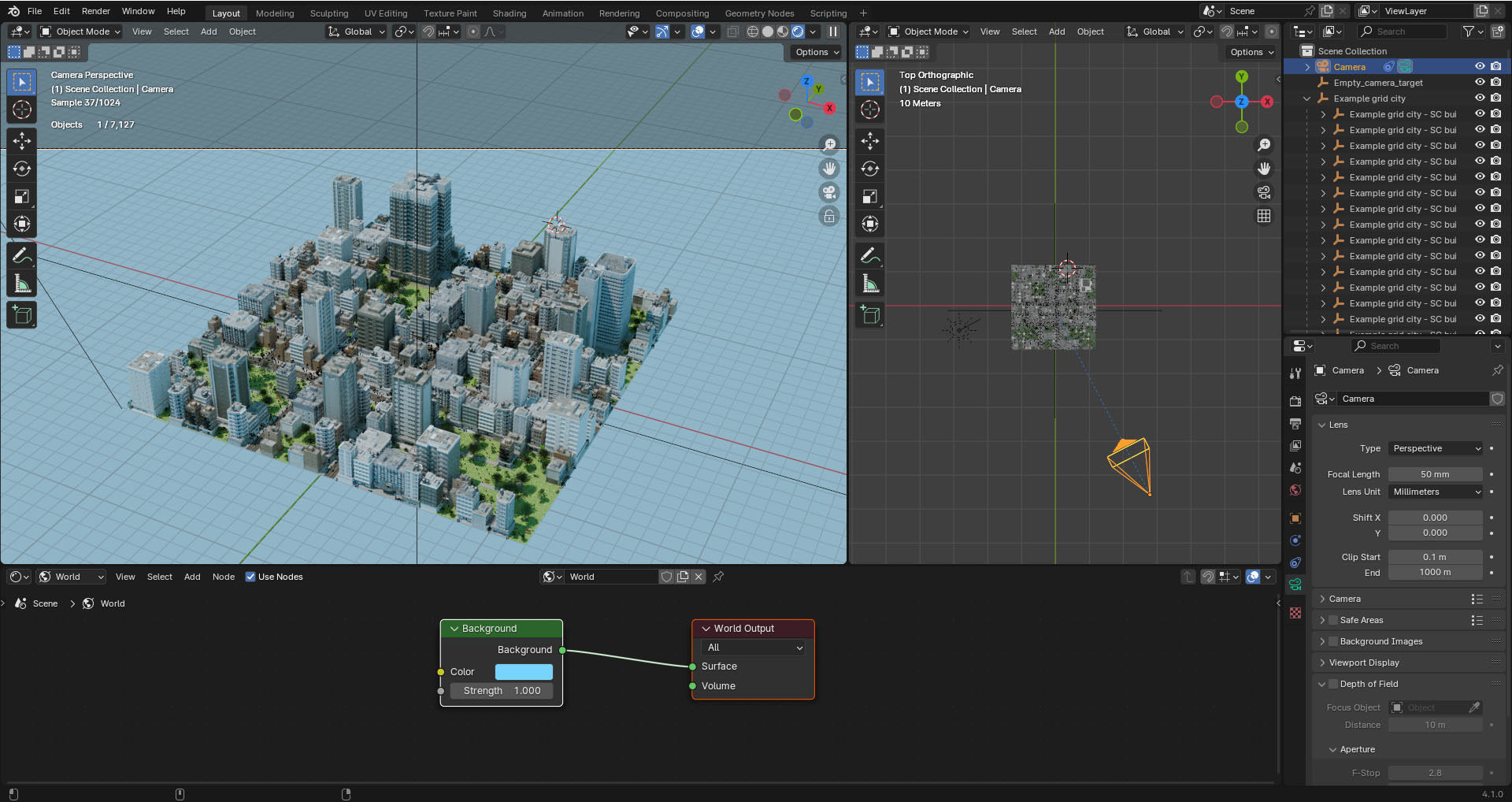Pause viewport render preview
Viewport: 1512px width, 802px height.
[x=833, y=32]
